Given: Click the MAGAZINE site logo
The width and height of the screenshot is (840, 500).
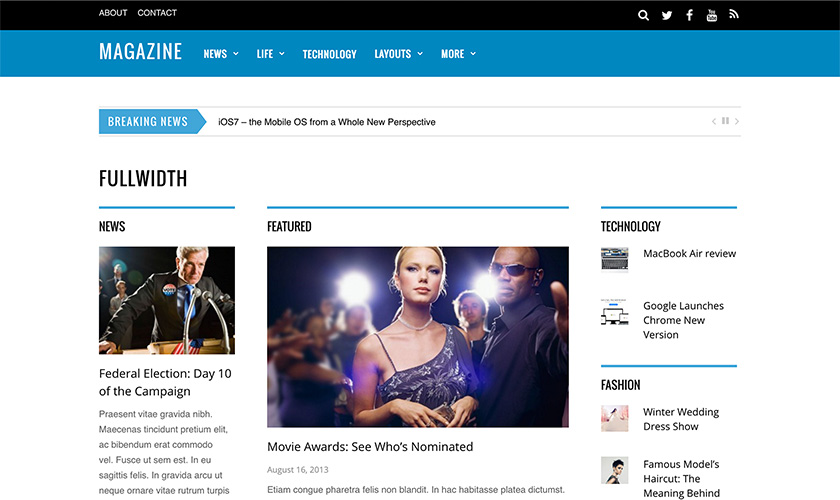Looking at the screenshot, I should [140, 51].
